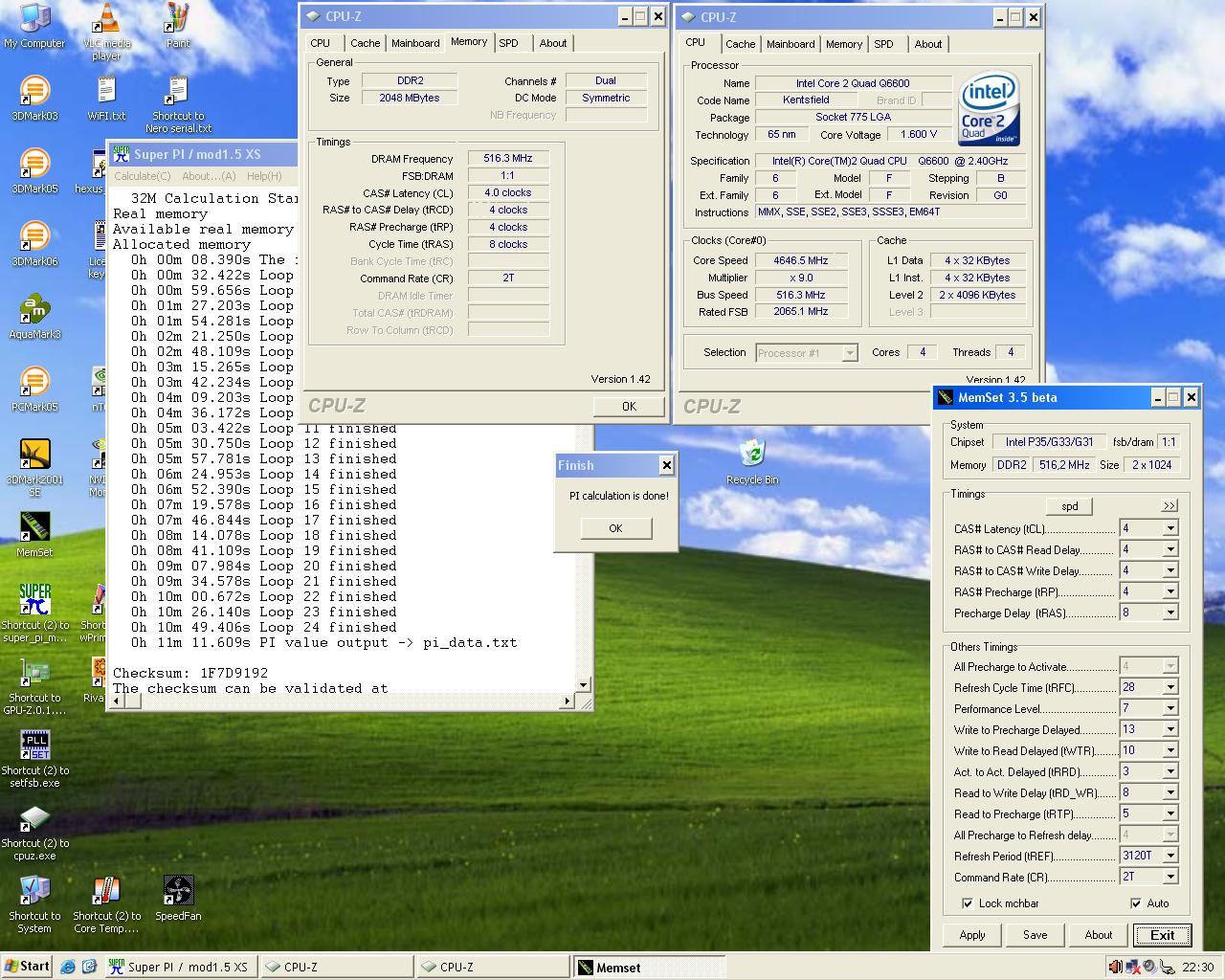Expand Write to Precharge Delayed dropdown
The width and height of the screenshot is (1225, 980).
click(x=1169, y=729)
